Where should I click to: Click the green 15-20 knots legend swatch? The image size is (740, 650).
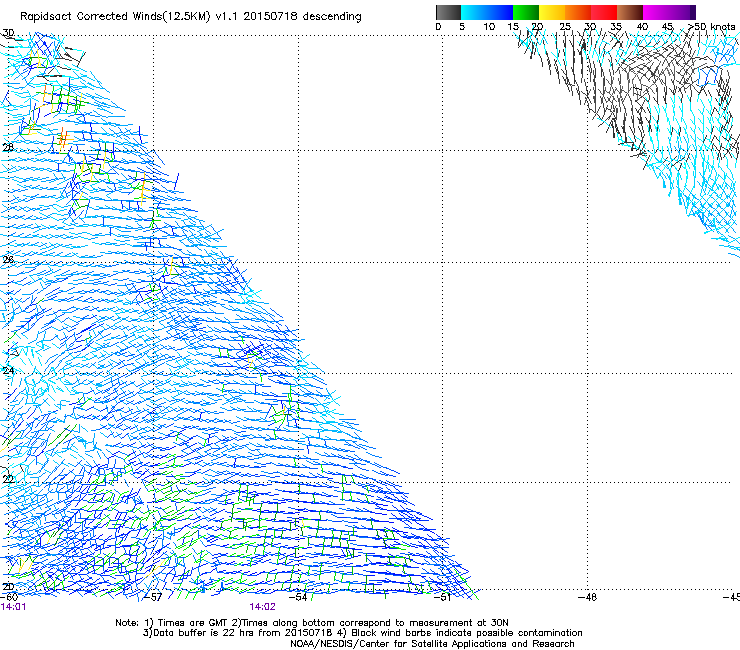(x=526, y=12)
